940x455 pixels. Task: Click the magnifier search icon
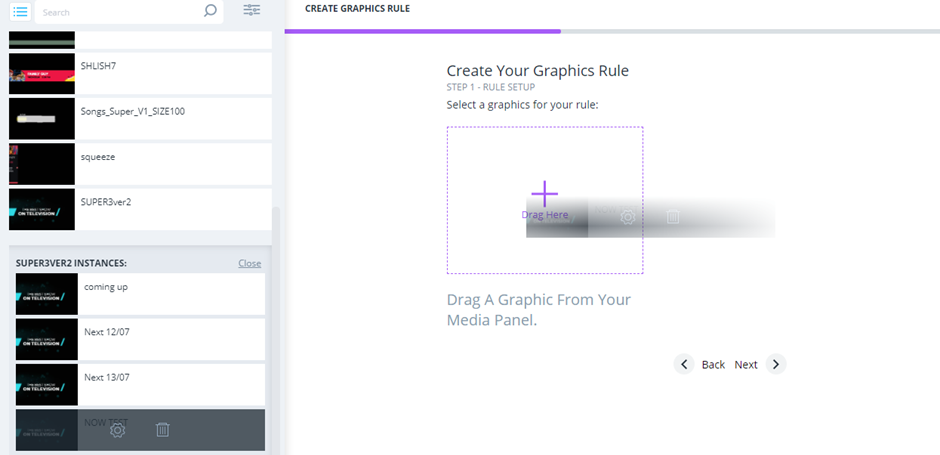pos(210,12)
